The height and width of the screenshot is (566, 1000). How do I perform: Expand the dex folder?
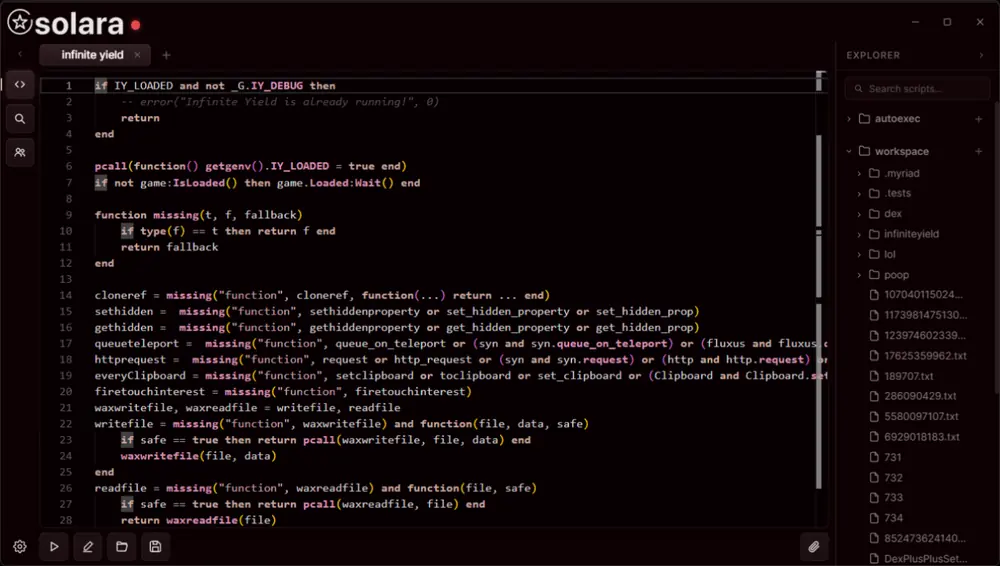pos(859,214)
